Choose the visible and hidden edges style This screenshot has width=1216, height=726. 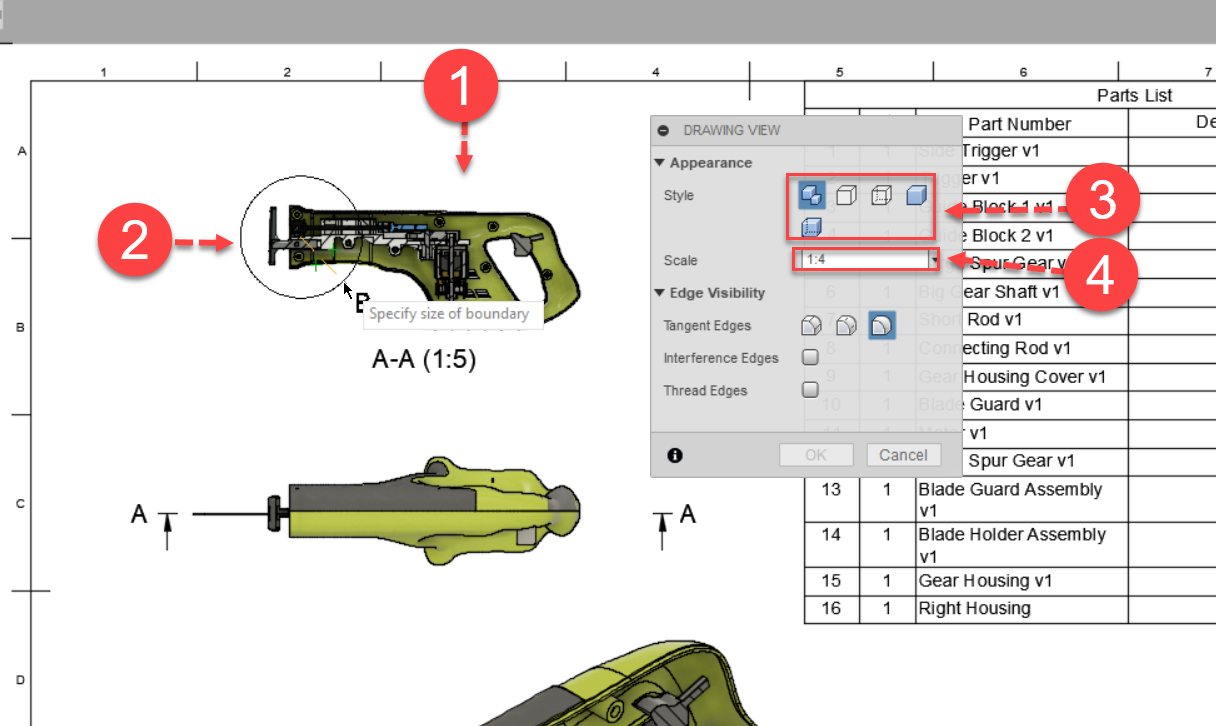pos(881,195)
